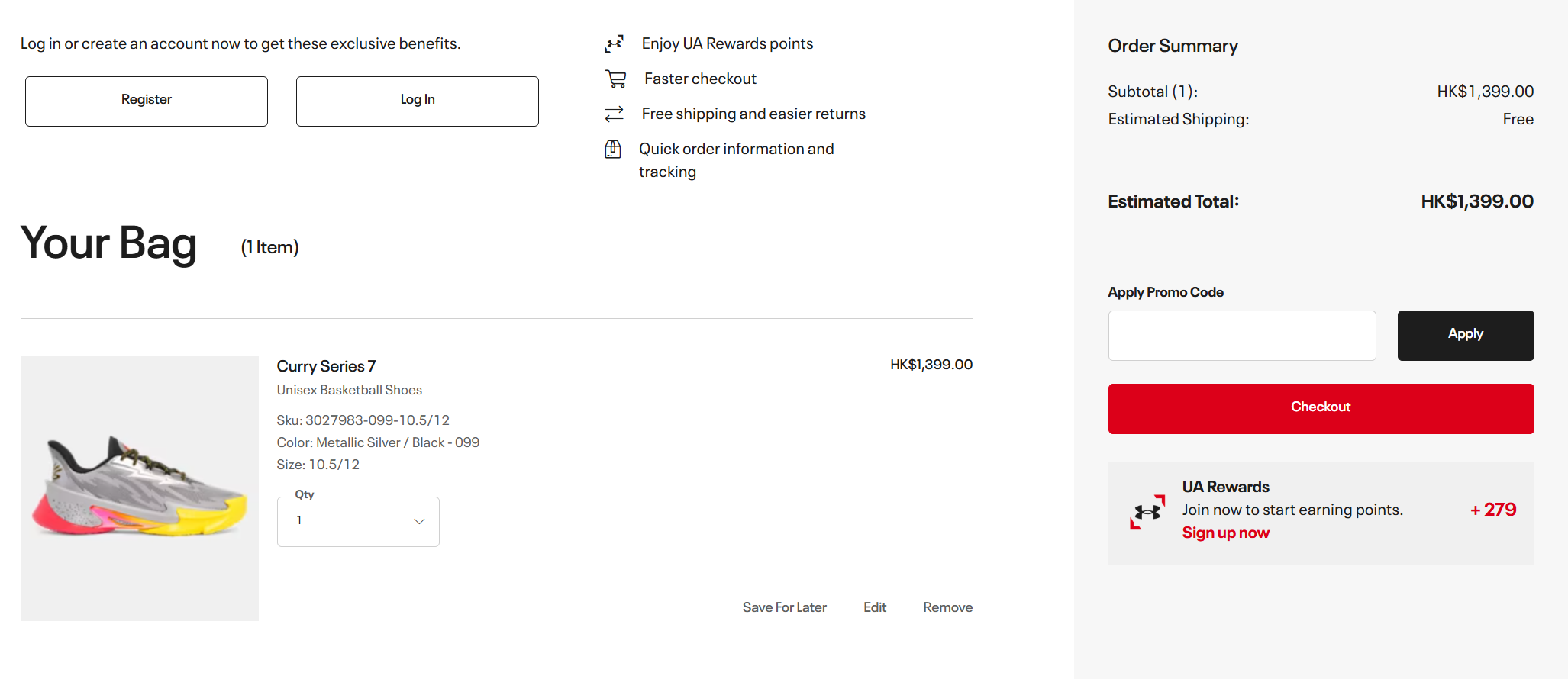The height and width of the screenshot is (679, 1568).
Task: Click the order tracking package icon
Action: 613,150
